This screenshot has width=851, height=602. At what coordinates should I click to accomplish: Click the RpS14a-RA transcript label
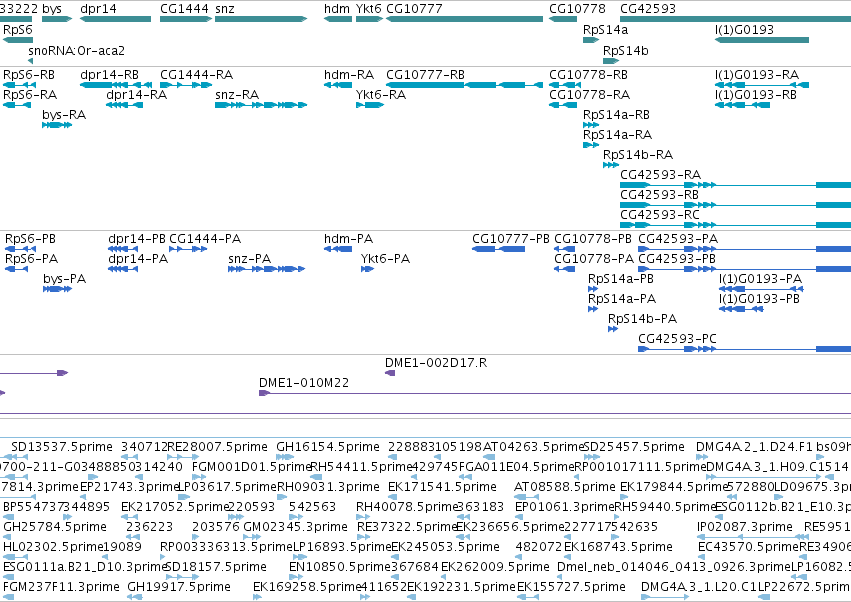coord(617,135)
